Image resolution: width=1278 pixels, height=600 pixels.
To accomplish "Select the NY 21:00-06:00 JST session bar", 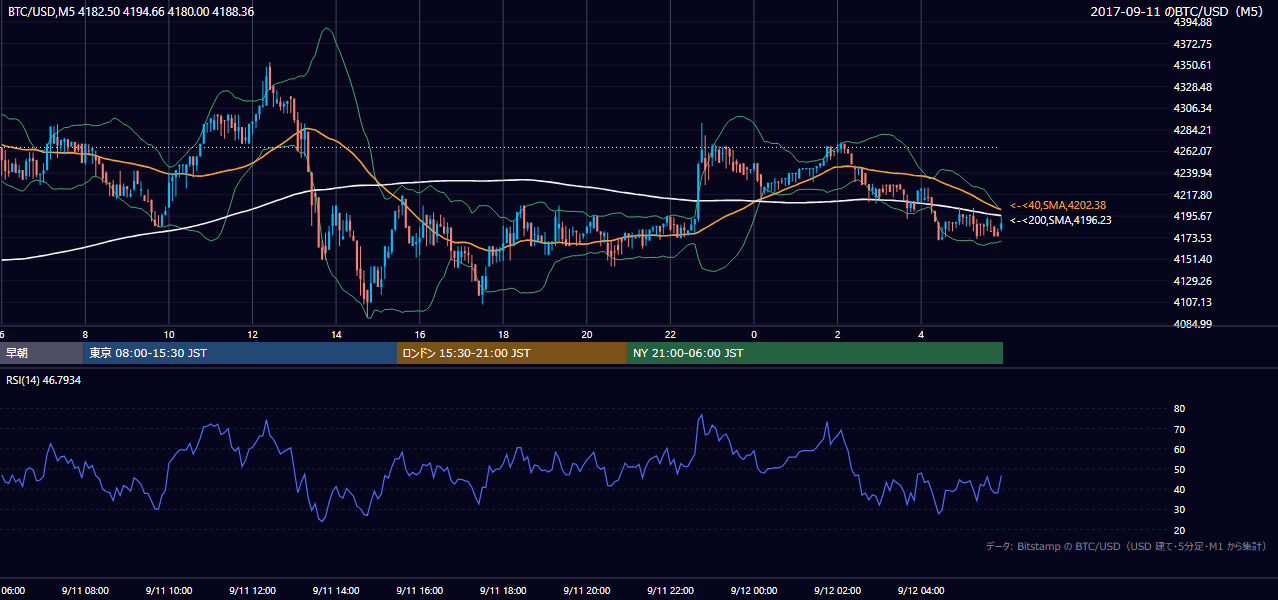I will click(815, 353).
